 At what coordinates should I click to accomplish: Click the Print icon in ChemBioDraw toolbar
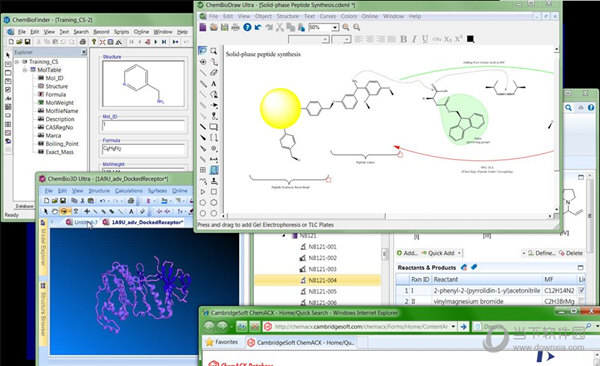(x=235, y=27)
